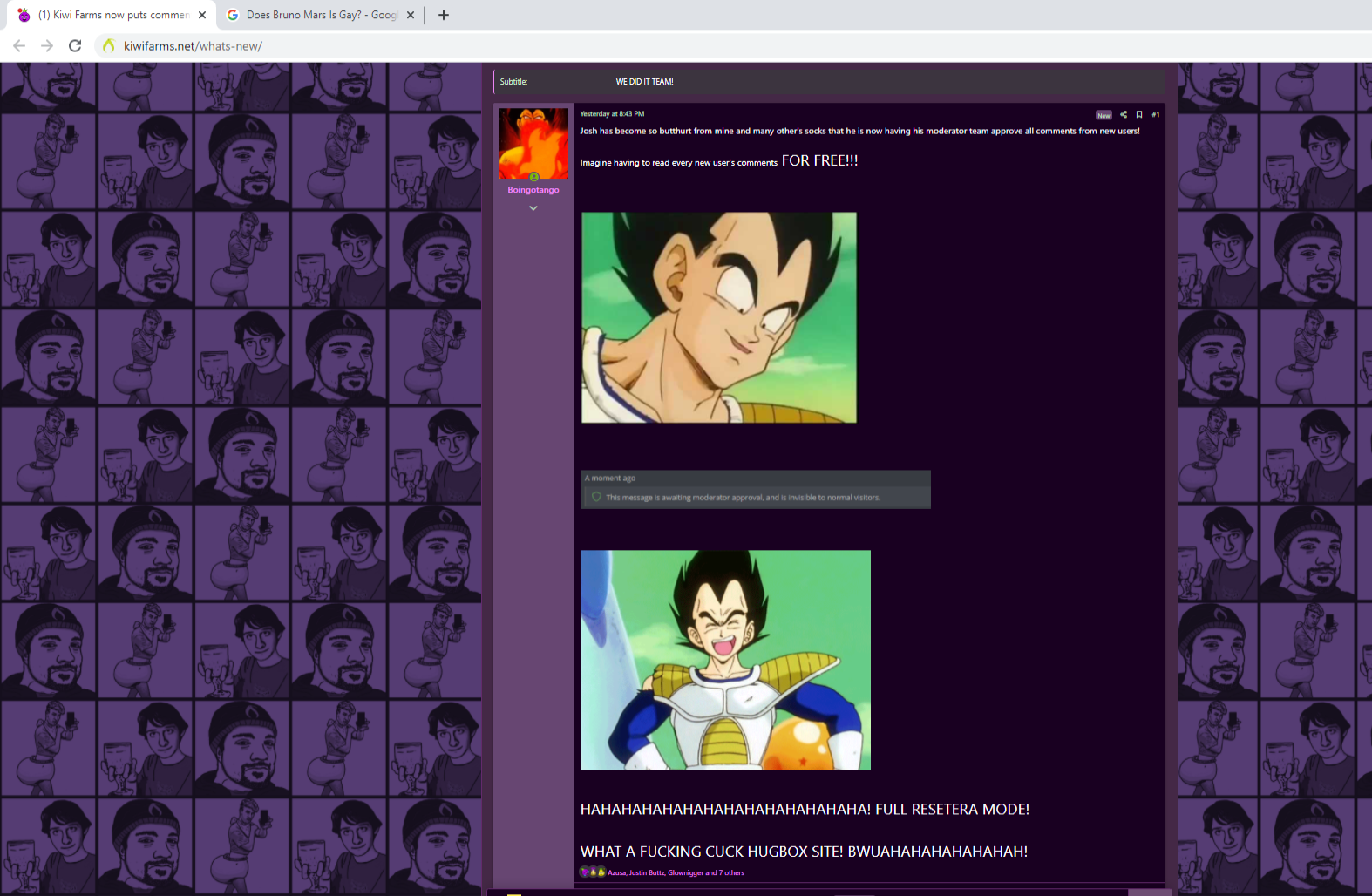This screenshot has width=1372, height=896.
Task: Switch to the Does Bruno Mars Is Gay tab
Action: coord(320,15)
